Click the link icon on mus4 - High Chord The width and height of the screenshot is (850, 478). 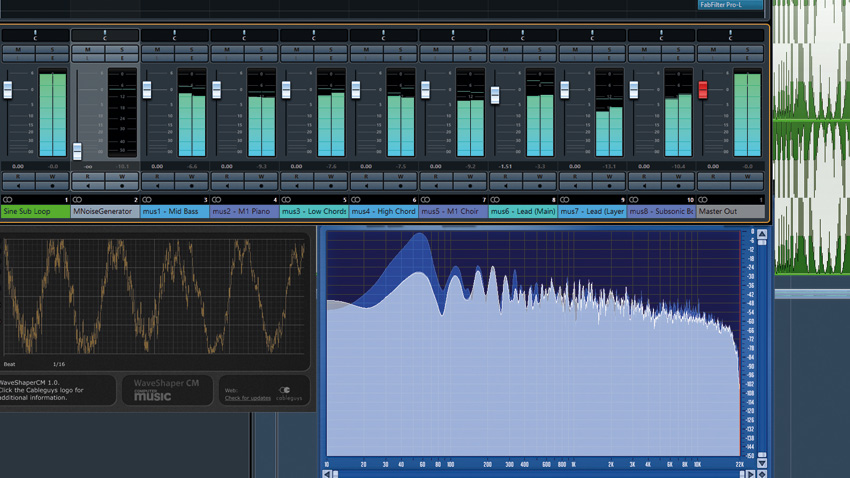(356, 199)
